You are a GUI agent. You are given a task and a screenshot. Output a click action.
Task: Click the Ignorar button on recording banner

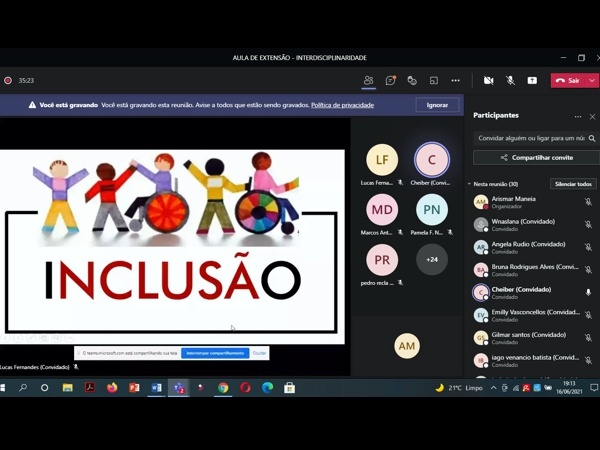tap(437, 105)
